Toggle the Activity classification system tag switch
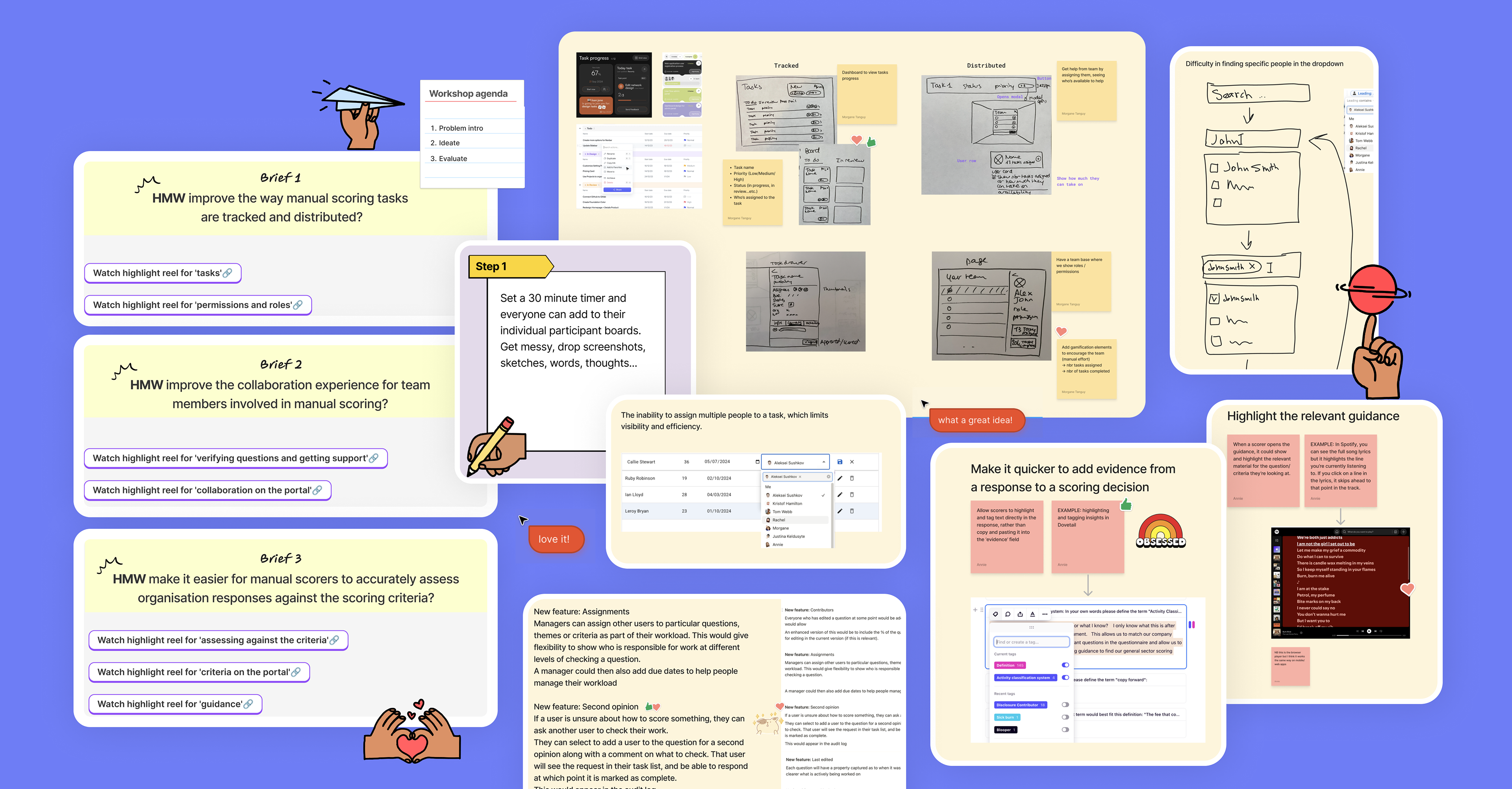 pyautogui.click(x=1066, y=678)
